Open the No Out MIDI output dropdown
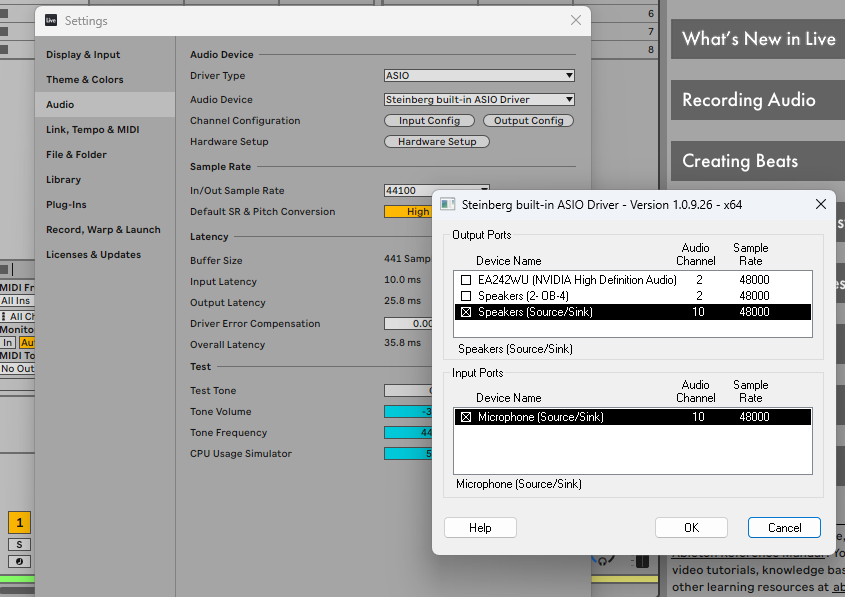 pos(17,369)
